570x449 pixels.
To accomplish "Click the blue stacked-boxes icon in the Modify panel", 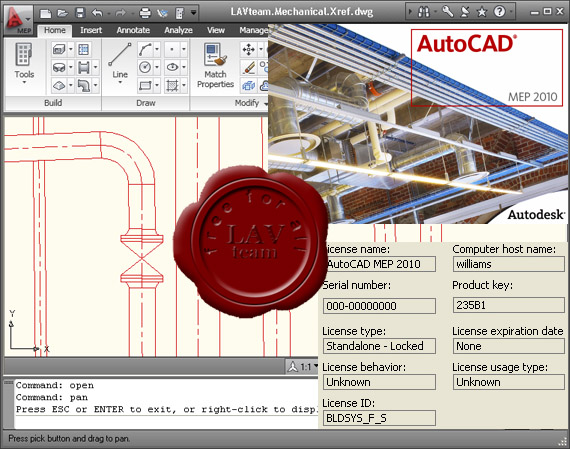I will pyautogui.click(x=249, y=86).
